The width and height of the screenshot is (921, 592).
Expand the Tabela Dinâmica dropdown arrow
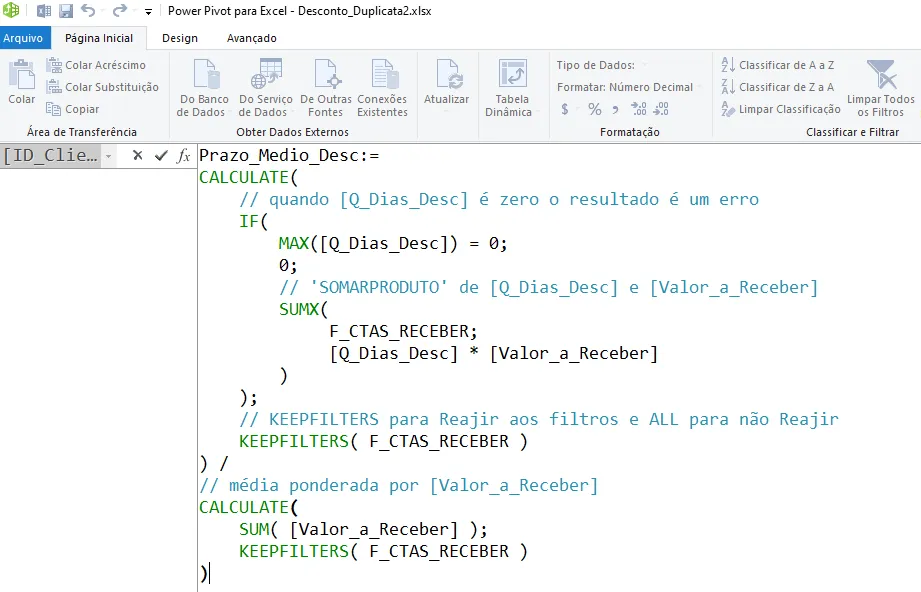click(537, 112)
